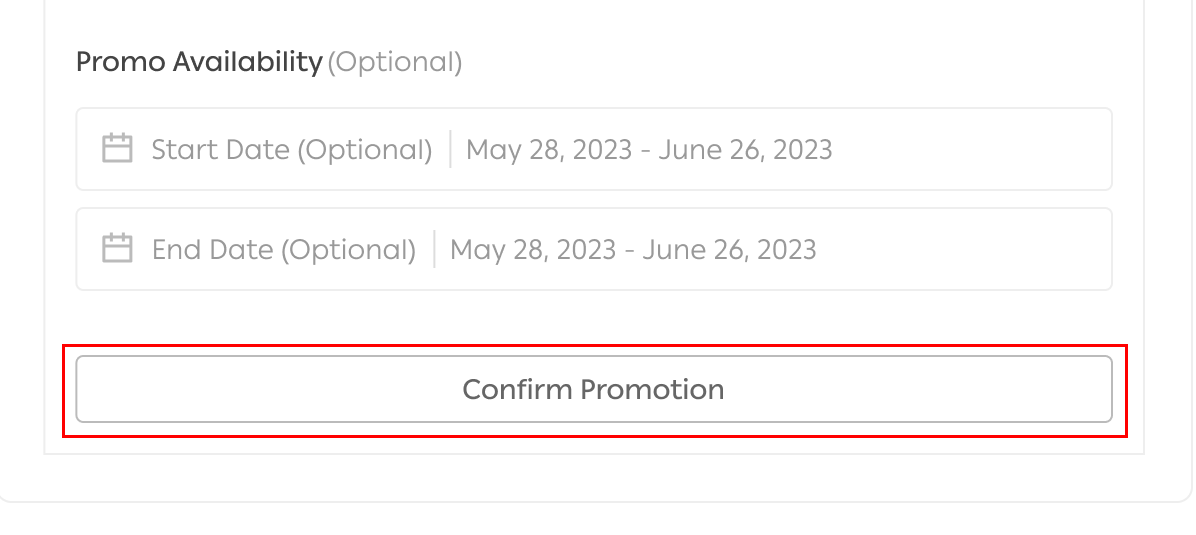Click the calendar icon beside Start Date
This screenshot has width=1196, height=535.
click(x=118, y=149)
